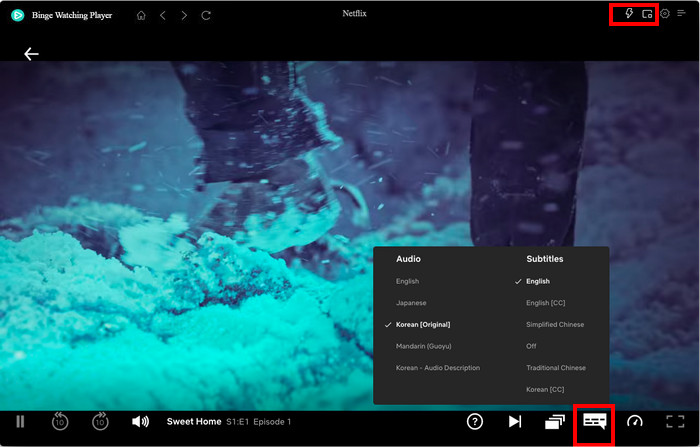
Task: Select Mandarin (Guoyu) audio
Action: [423, 346]
